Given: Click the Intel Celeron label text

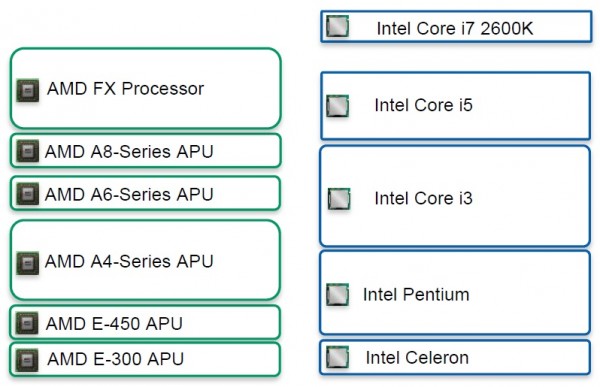Looking at the screenshot, I should [417, 358].
